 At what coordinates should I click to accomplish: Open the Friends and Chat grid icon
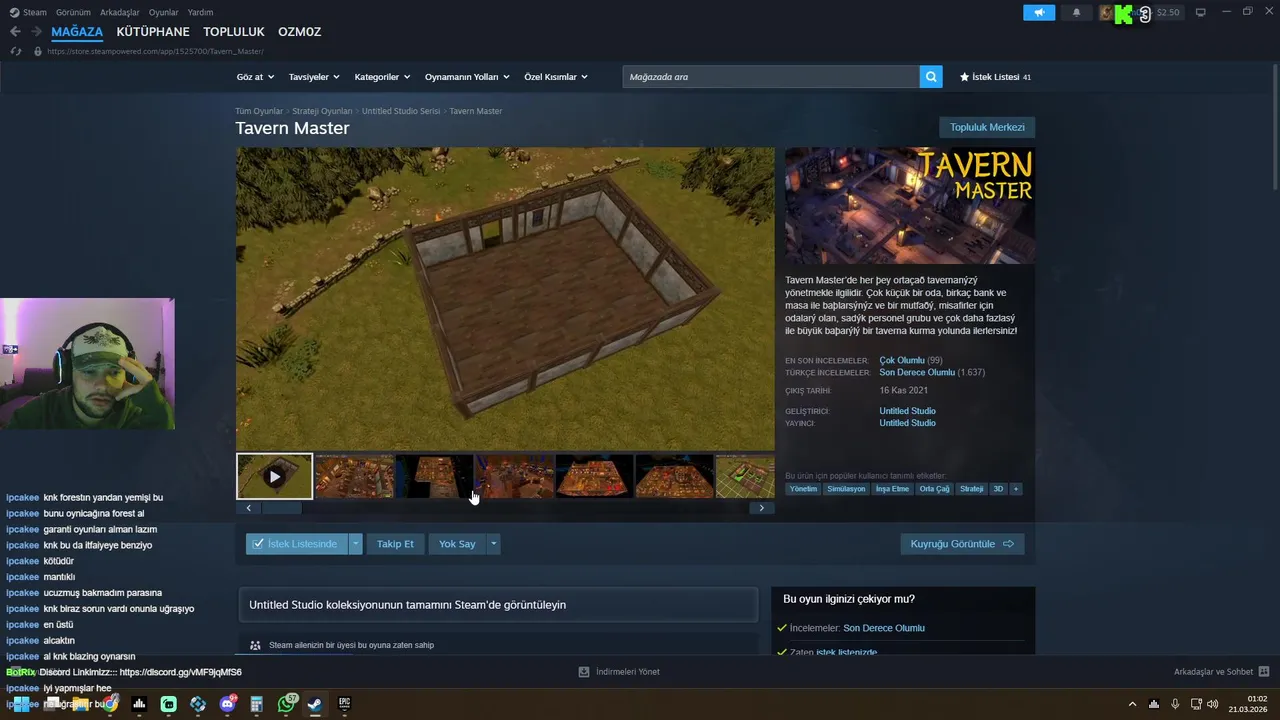point(1264,672)
